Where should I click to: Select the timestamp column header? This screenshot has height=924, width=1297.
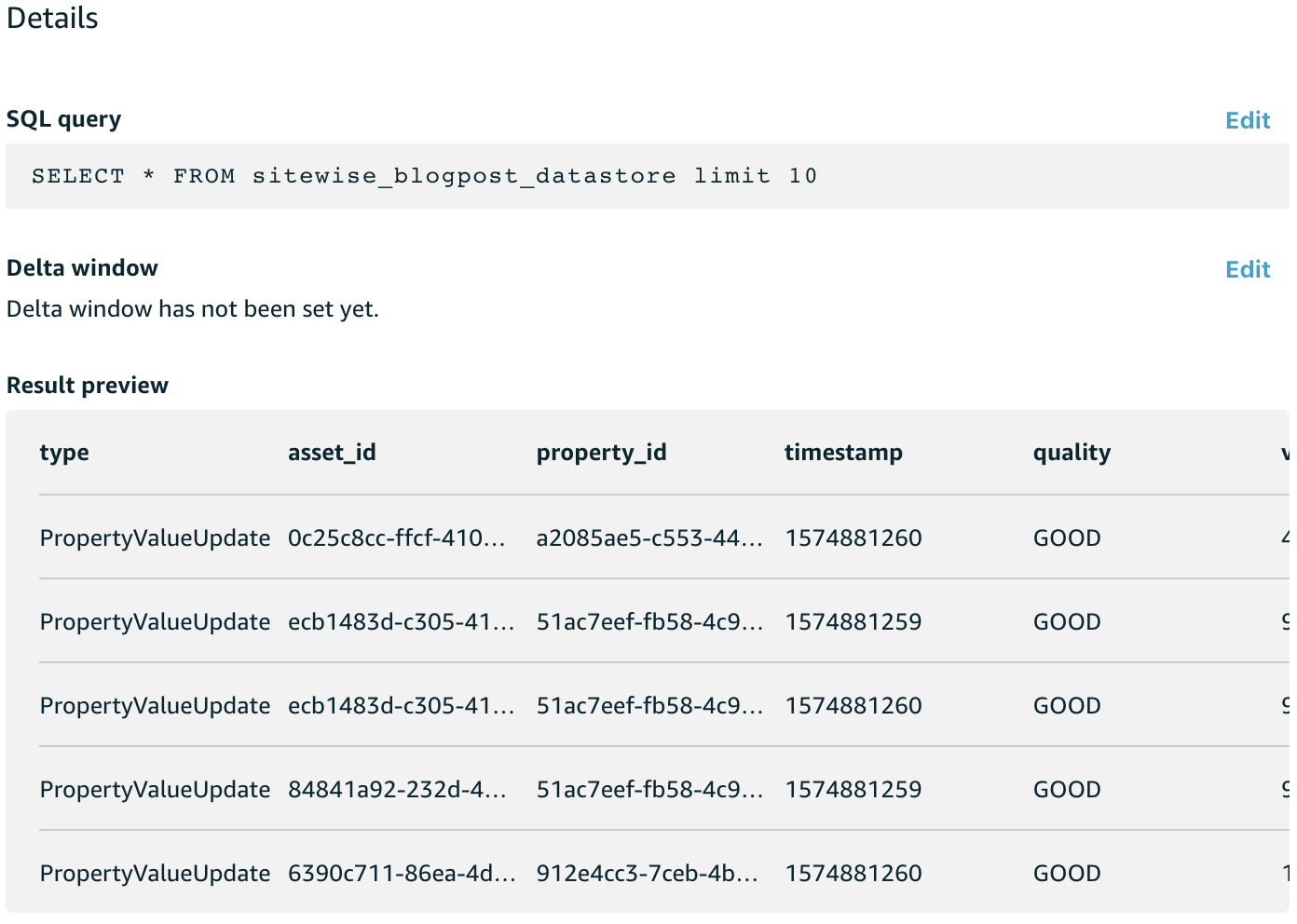[843, 453]
